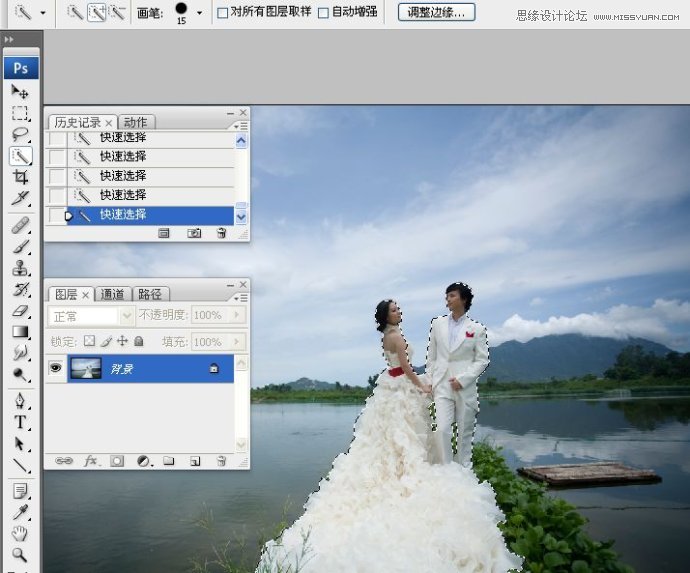Select the Dodge tool
Screen dimensions: 690x573
pos(20,375)
